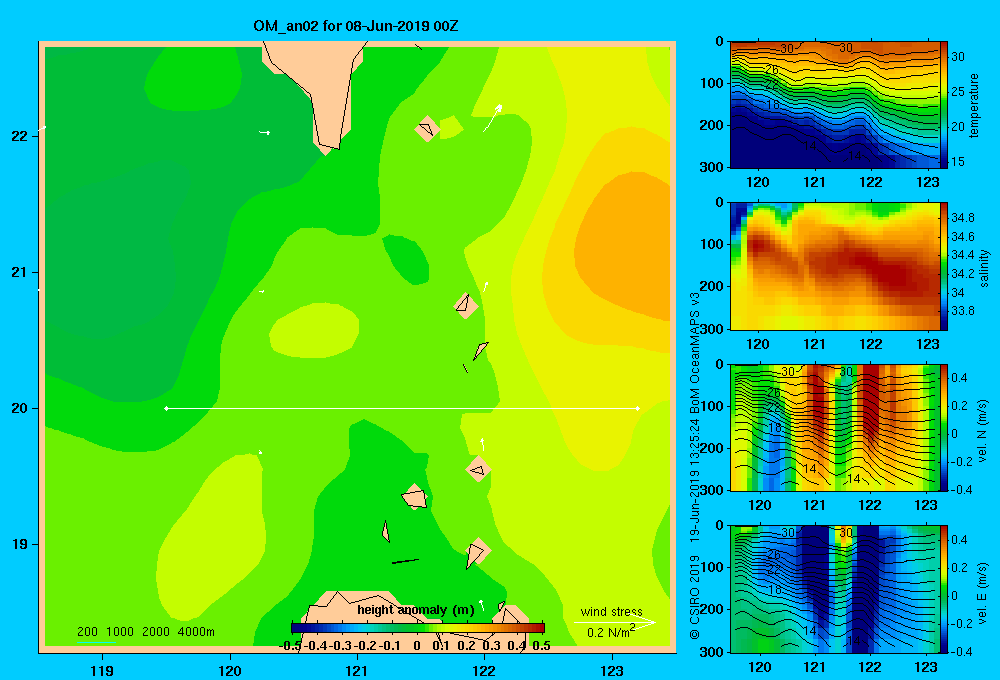Click longitude label 119 on the map axis
Viewport: 1000px width, 680px height.
(x=102, y=670)
